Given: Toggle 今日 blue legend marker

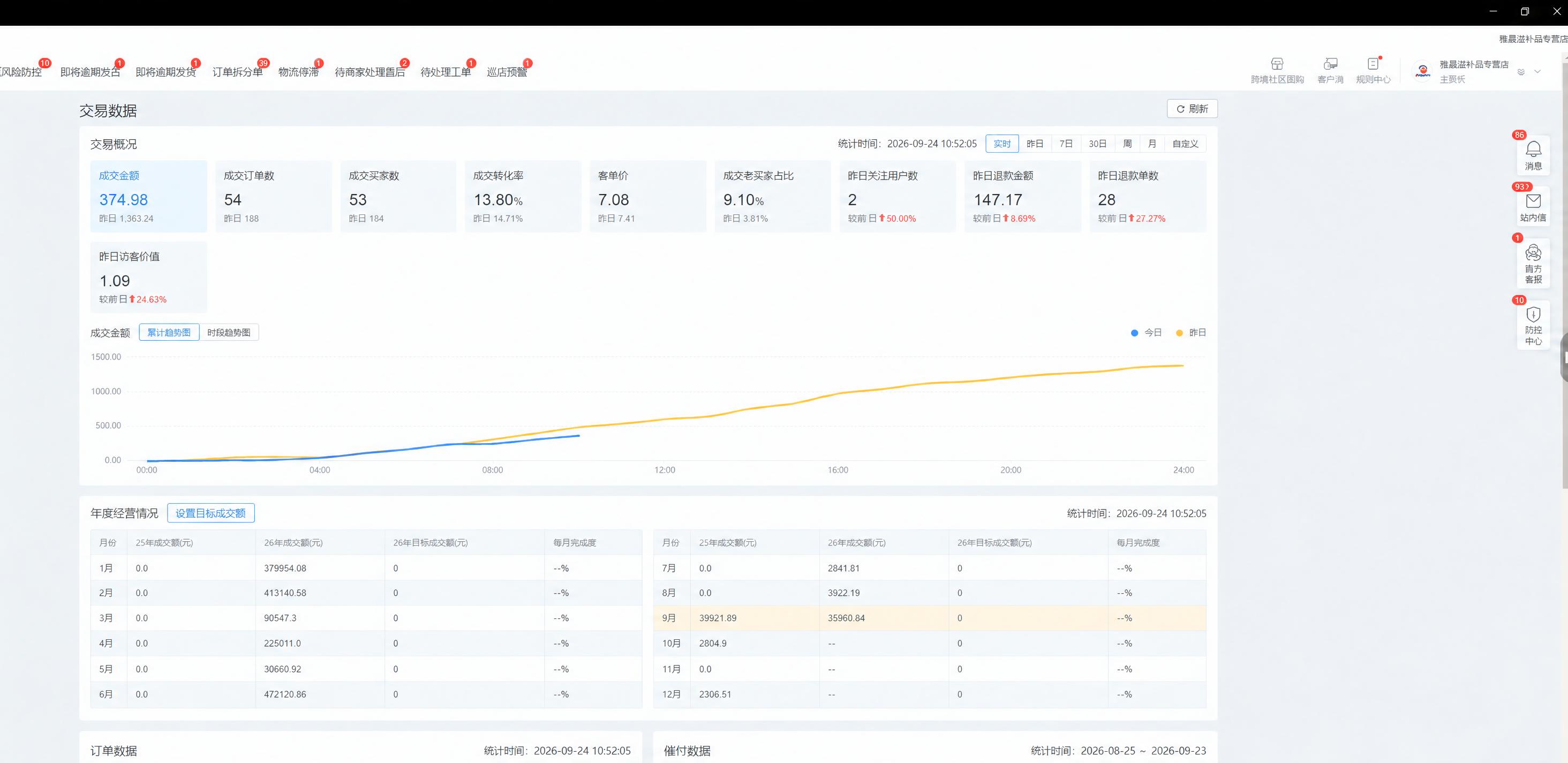Looking at the screenshot, I should (1134, 333).
